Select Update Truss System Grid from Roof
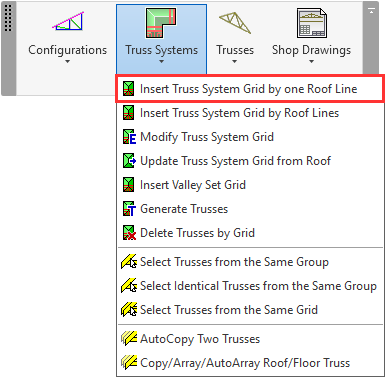The height and width of the screenshot is (378, 386). [250, 161]
